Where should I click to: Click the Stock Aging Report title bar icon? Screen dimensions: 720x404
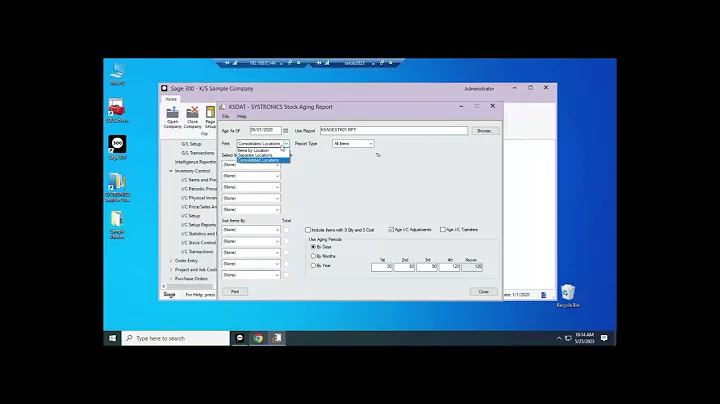click(222, 107)
